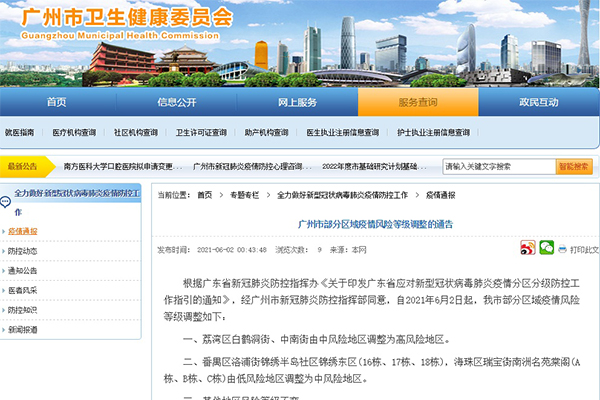
Task: Share the article on Weibo icon
Action: [x=528, y=248]
